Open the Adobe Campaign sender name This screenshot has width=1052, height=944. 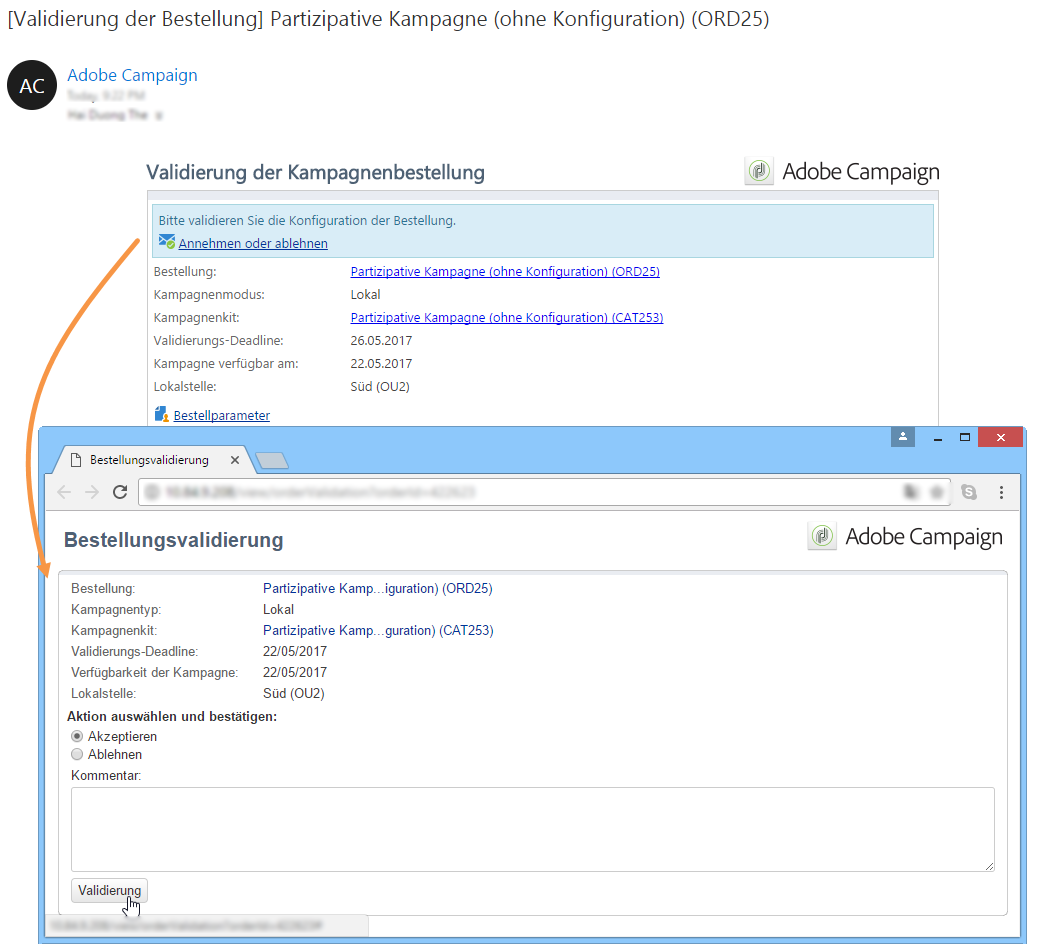pos(132,75)
